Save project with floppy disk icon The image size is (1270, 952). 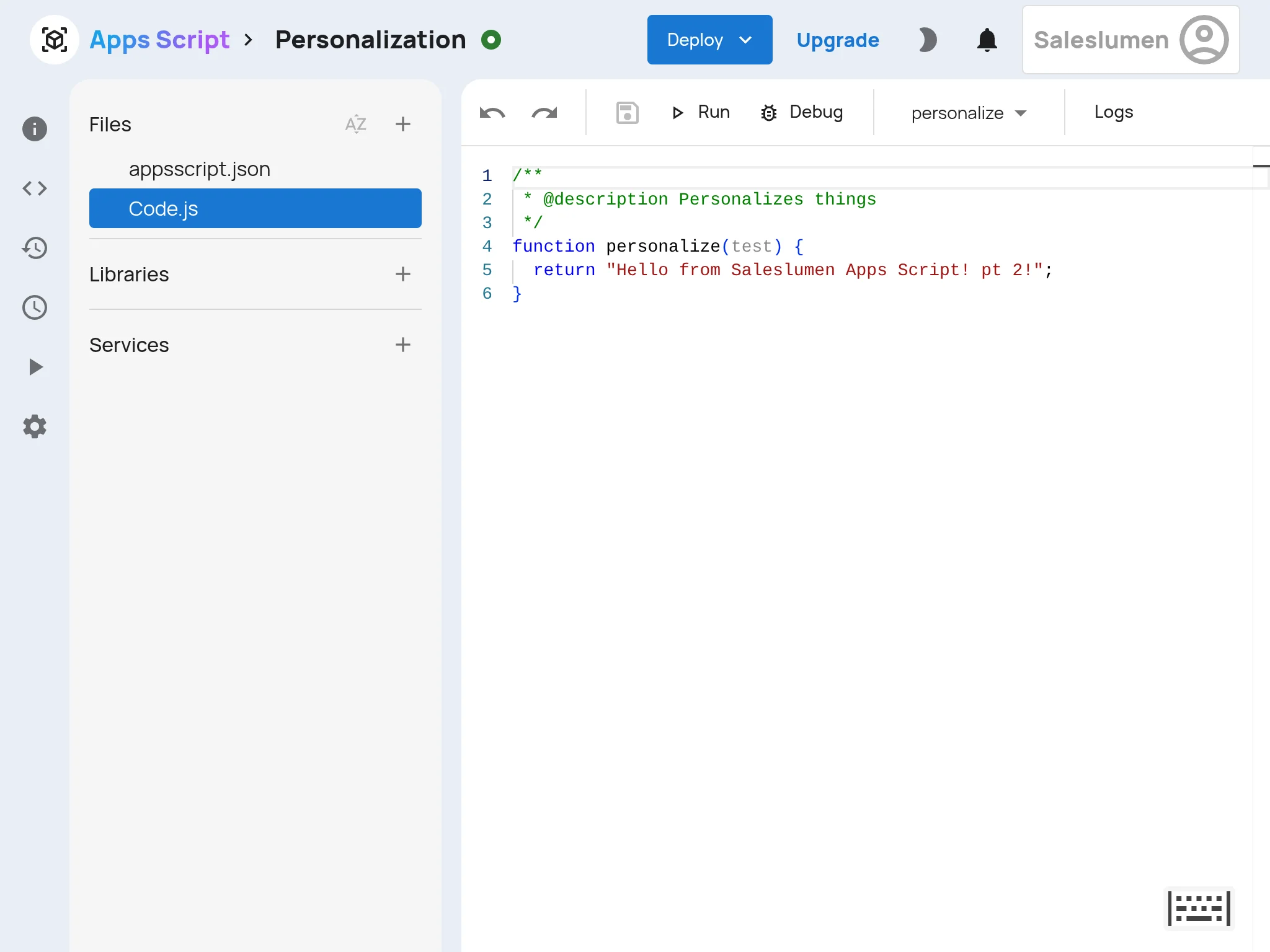[628, 113]
